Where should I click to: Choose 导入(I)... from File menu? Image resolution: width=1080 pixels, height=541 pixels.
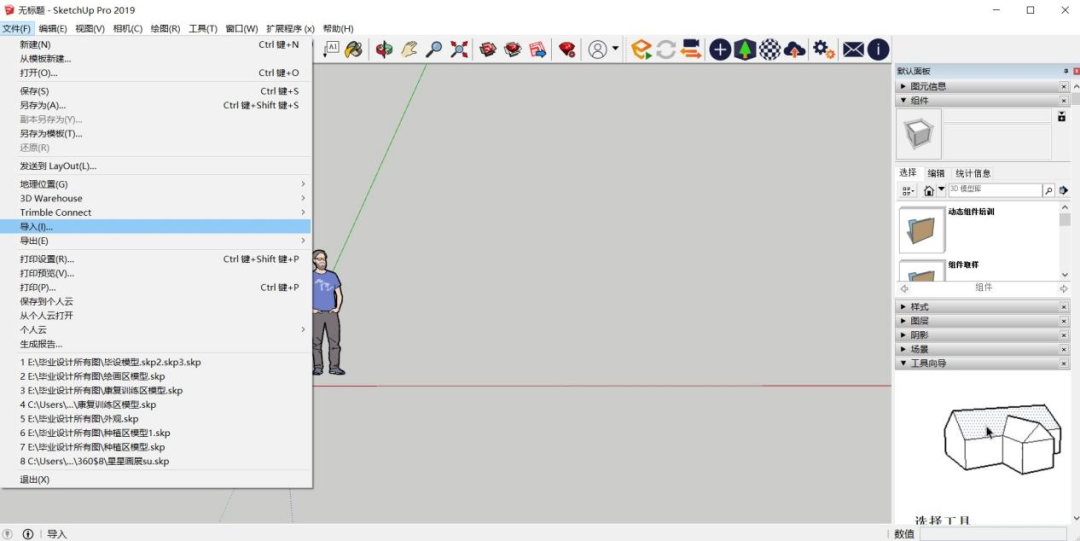pos(156,227)
